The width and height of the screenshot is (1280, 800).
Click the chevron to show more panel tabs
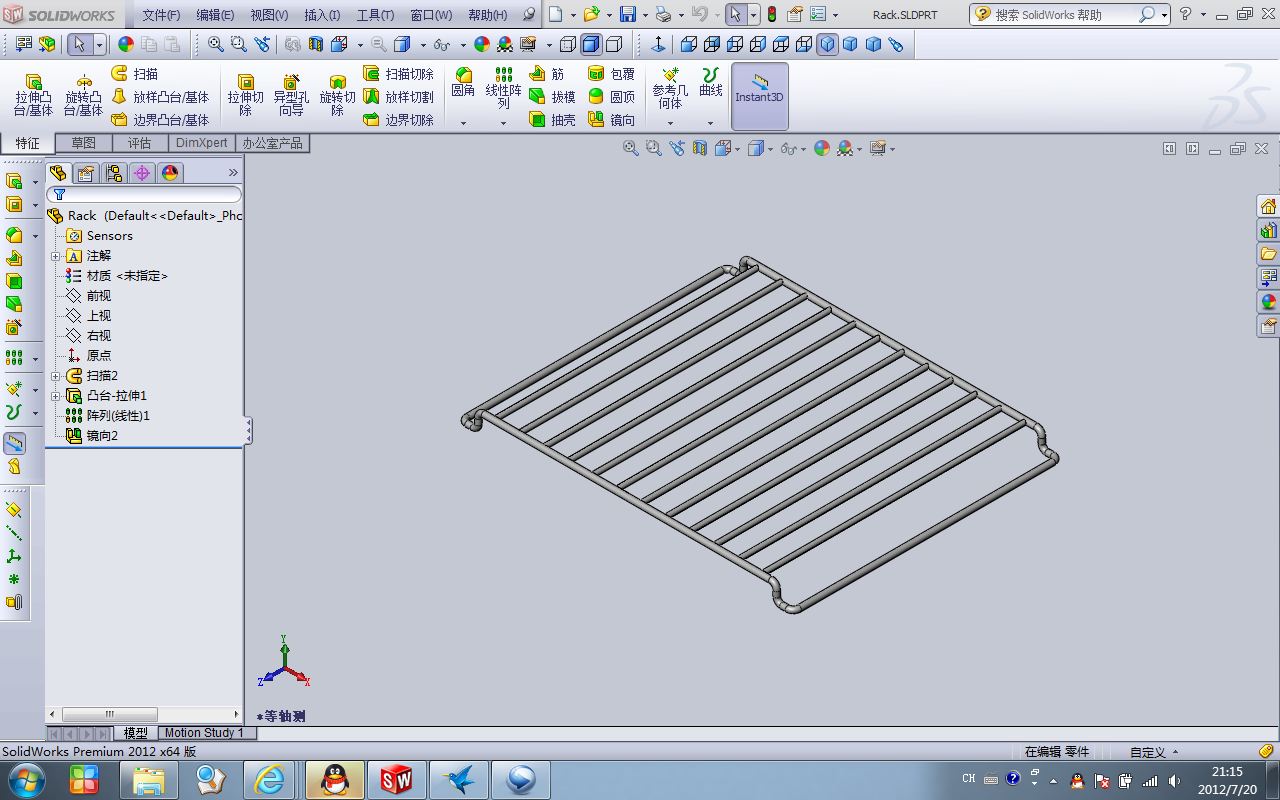tap(233, 172)
